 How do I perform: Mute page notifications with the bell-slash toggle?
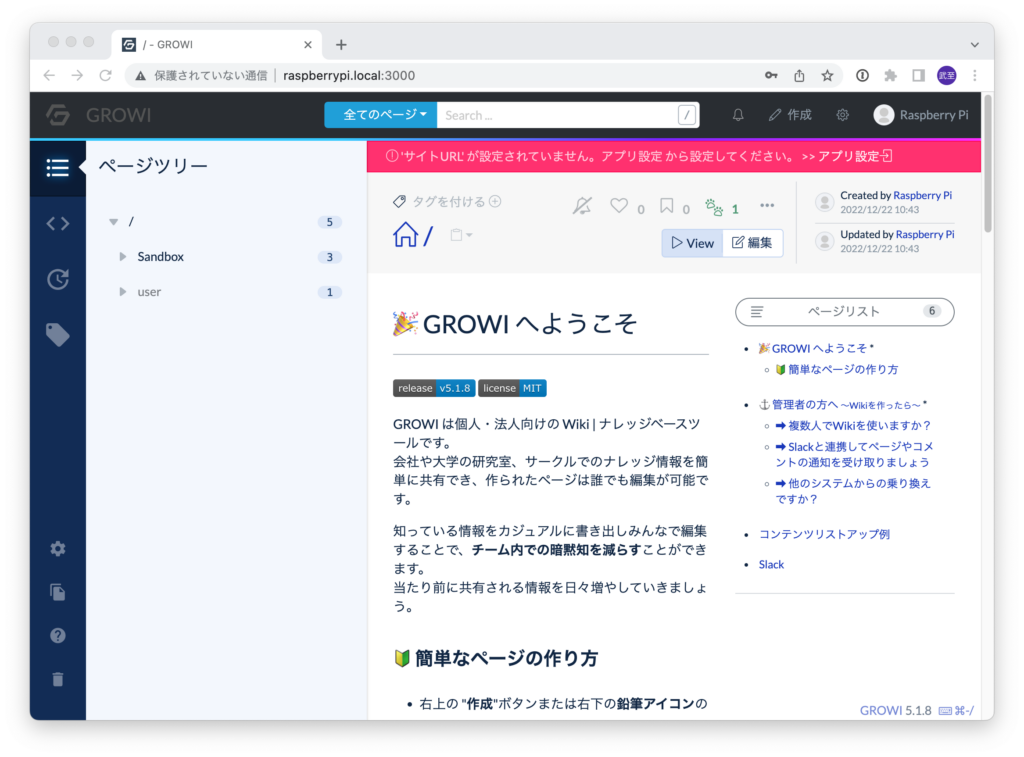click(x=583, y=206)
